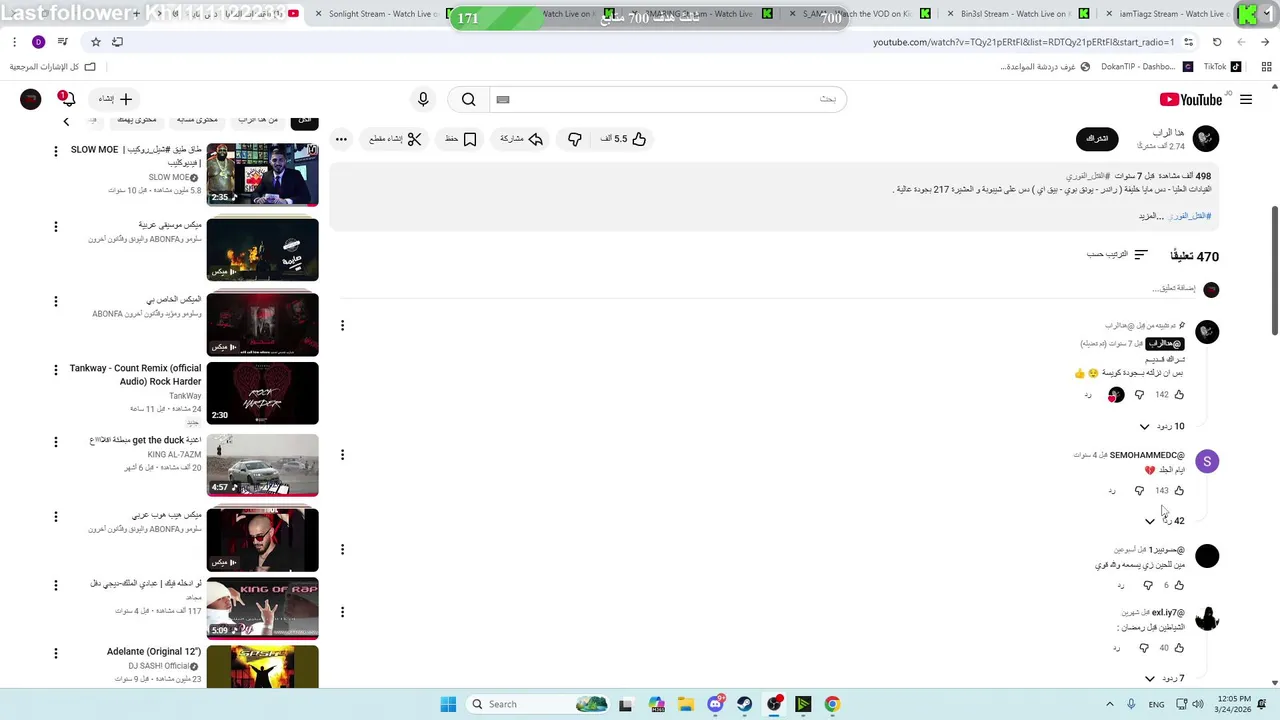The width and height of the screenshot is (1280, 720).
Task: Reload the page with the refresh icon
Action: click(x=1217, y=42)
